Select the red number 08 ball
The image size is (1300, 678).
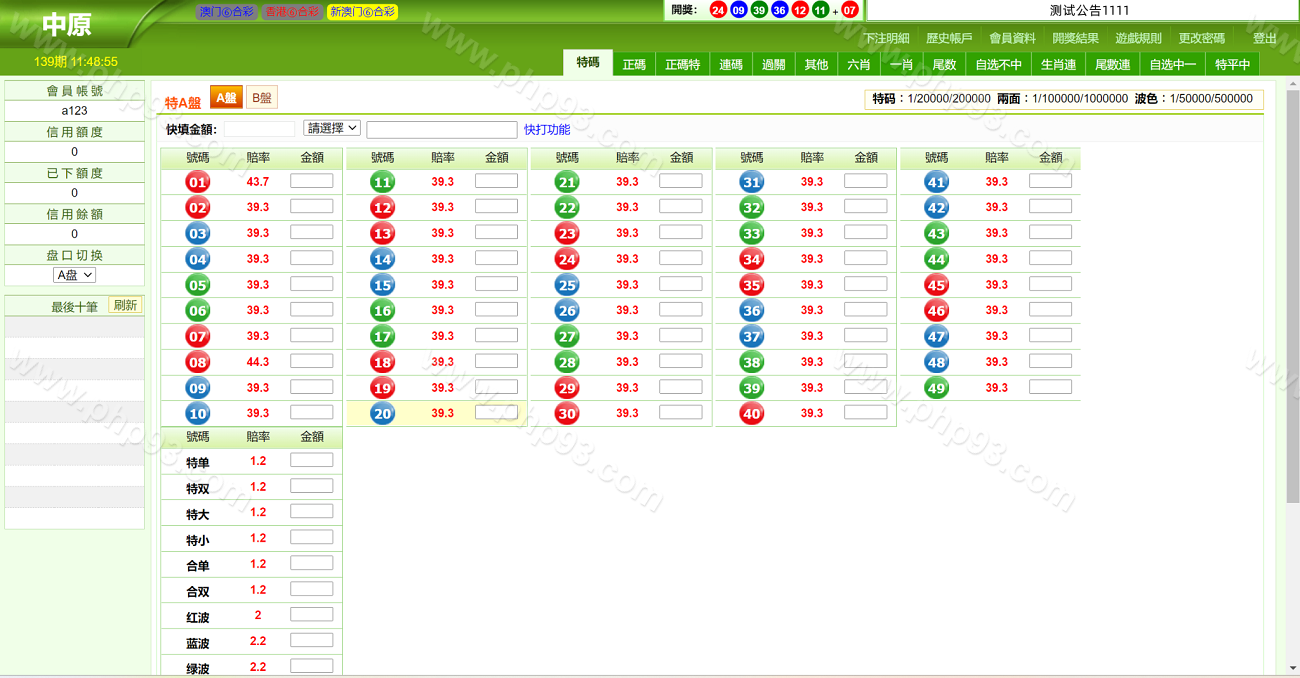click(197, 363)
